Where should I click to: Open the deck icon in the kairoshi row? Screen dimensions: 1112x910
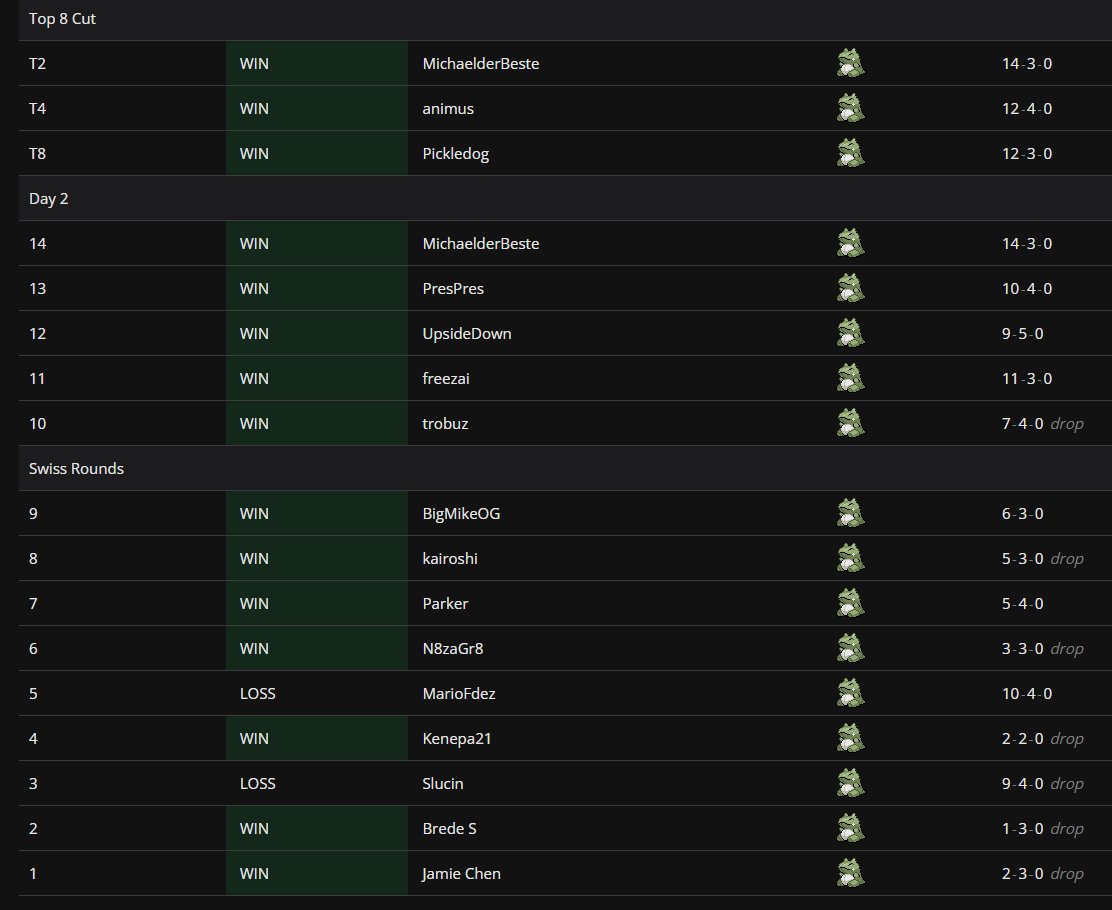tap(850, 558)
